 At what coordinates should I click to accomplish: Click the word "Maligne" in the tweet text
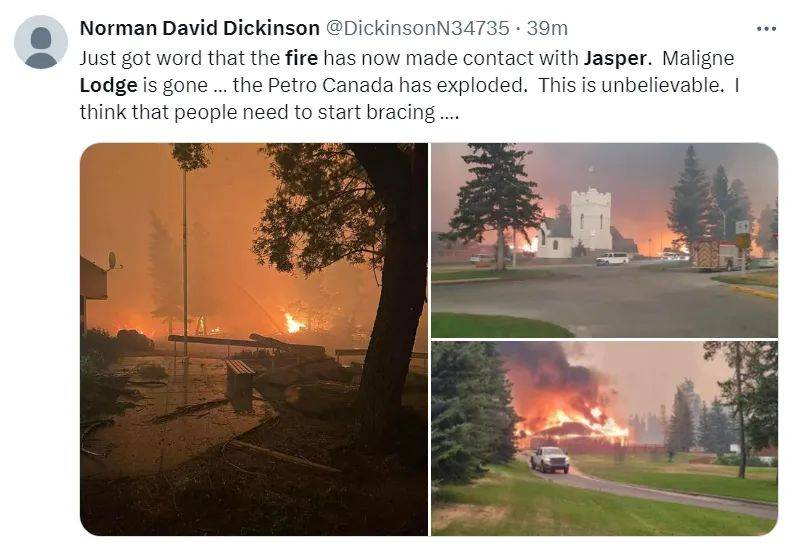pos(698,59)
